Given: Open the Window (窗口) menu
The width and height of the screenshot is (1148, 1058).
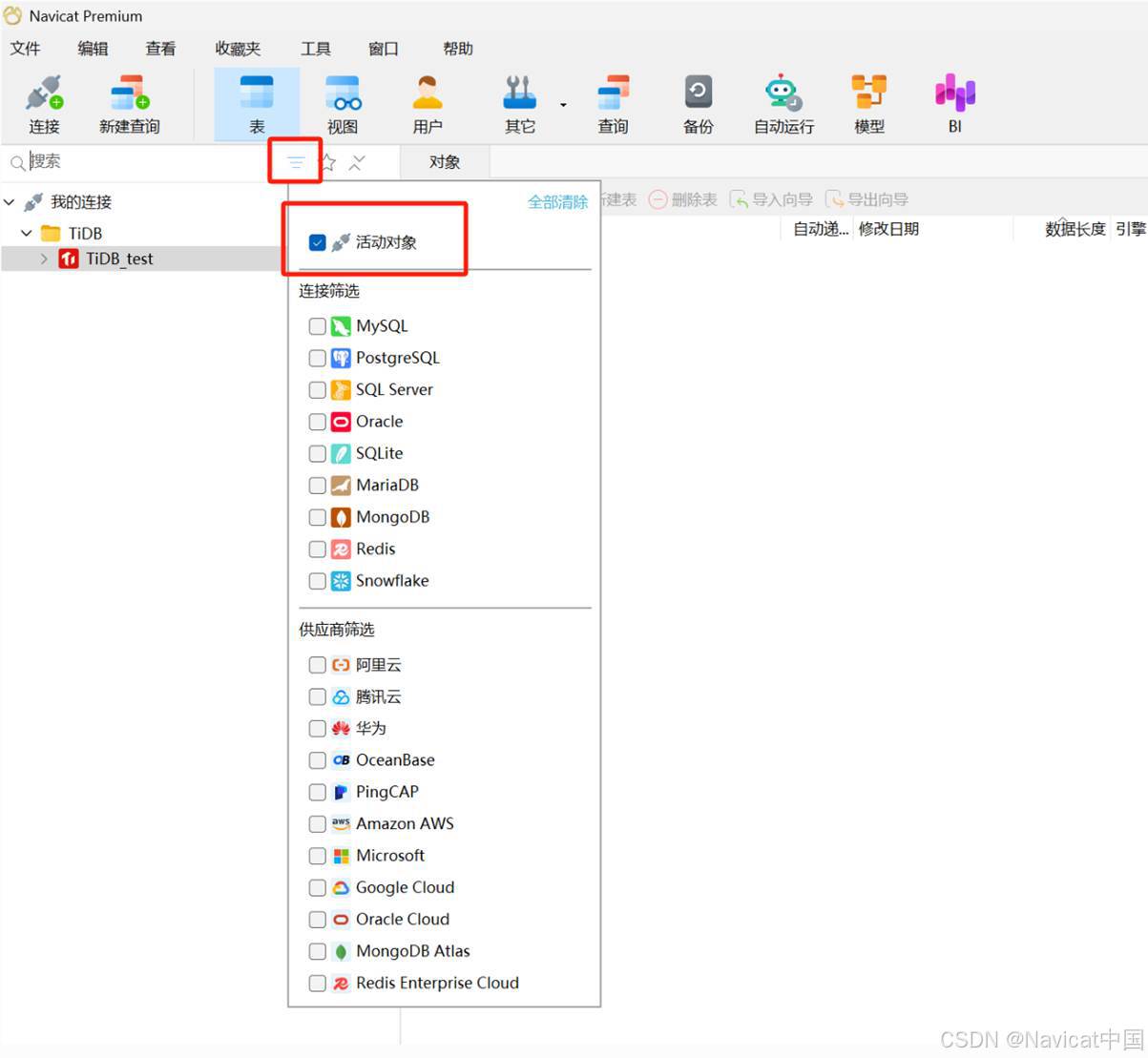Looking at the screenshot, I should (384, 49).
